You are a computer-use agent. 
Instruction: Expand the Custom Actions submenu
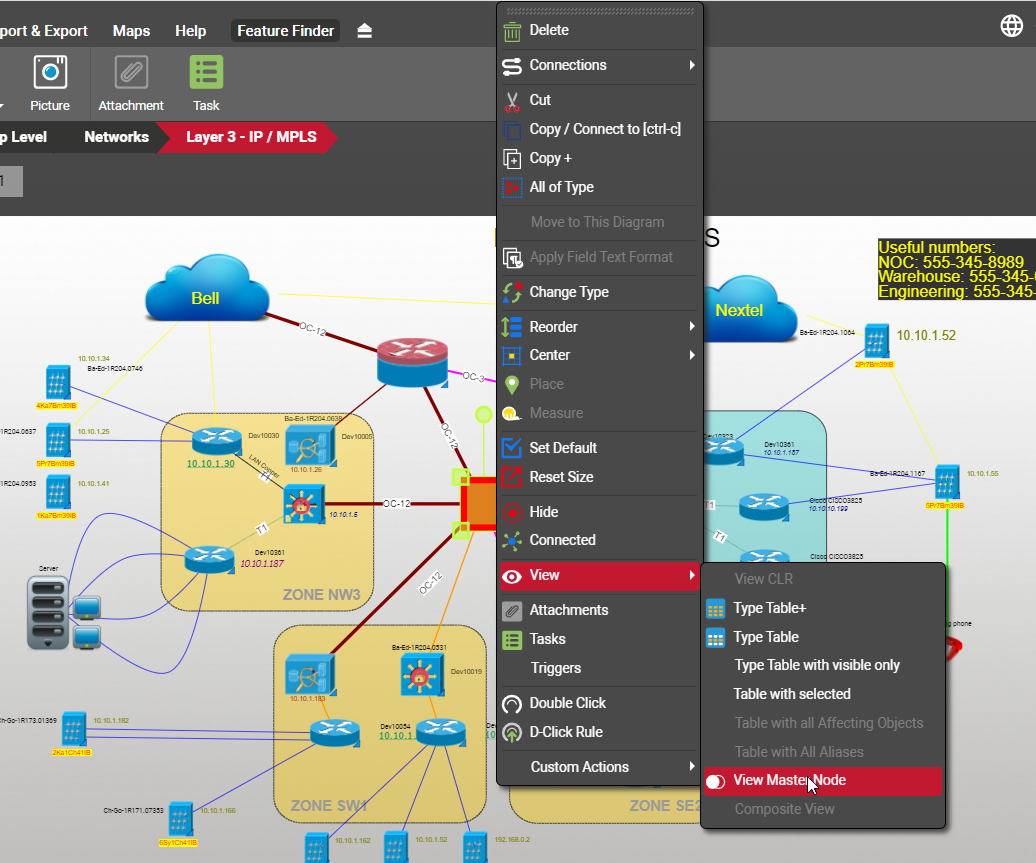[x=691, y=767]
